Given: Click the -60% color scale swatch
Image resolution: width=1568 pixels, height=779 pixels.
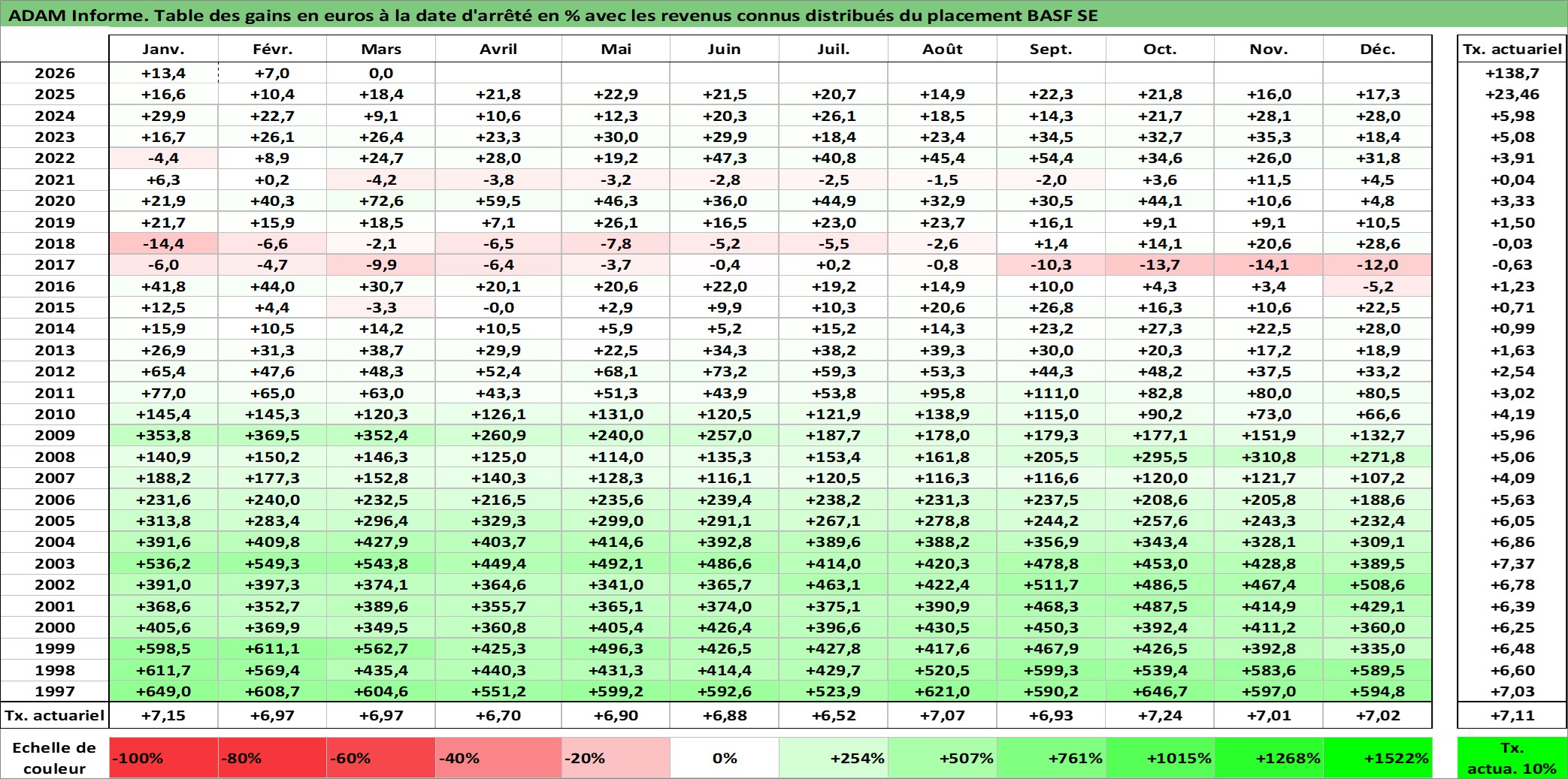Looking at the screenshot, I should pyautogui.click(x=381, y=758).
